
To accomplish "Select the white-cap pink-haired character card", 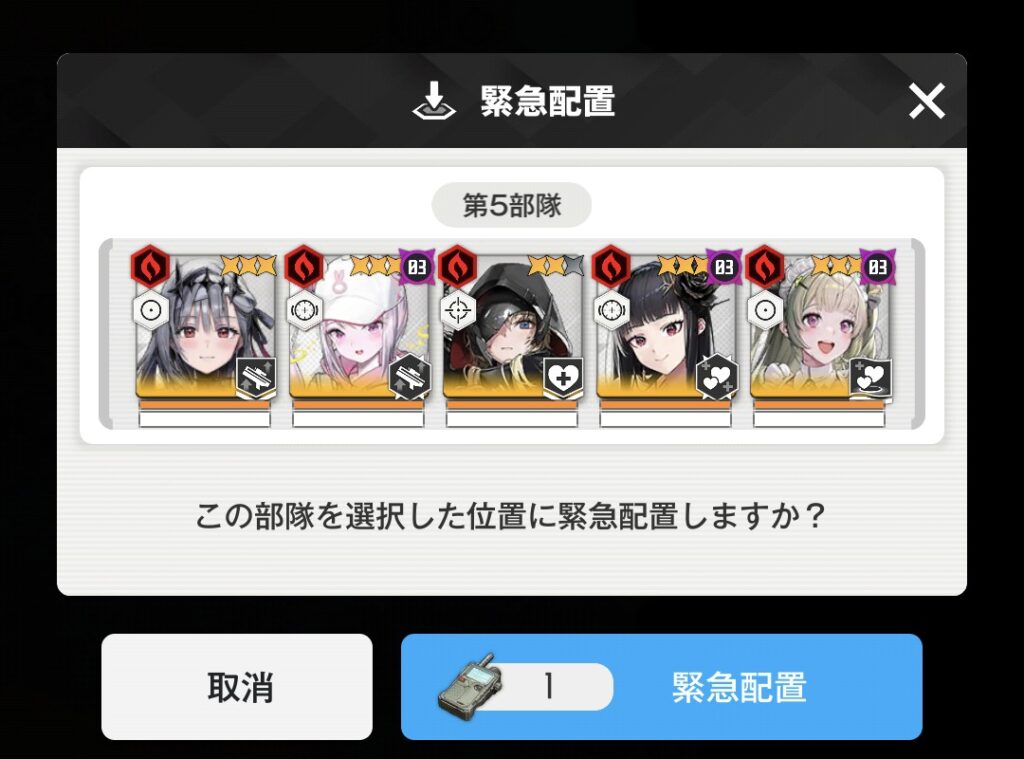I will (x=358, y=325).
